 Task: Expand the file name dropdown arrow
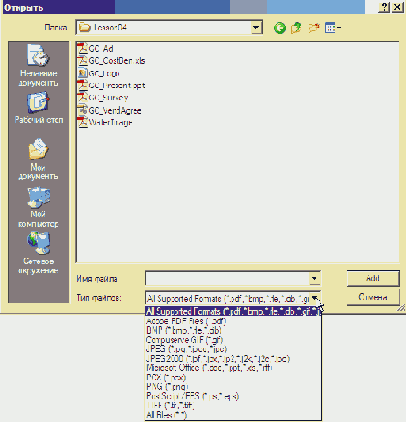pos(314,278)
